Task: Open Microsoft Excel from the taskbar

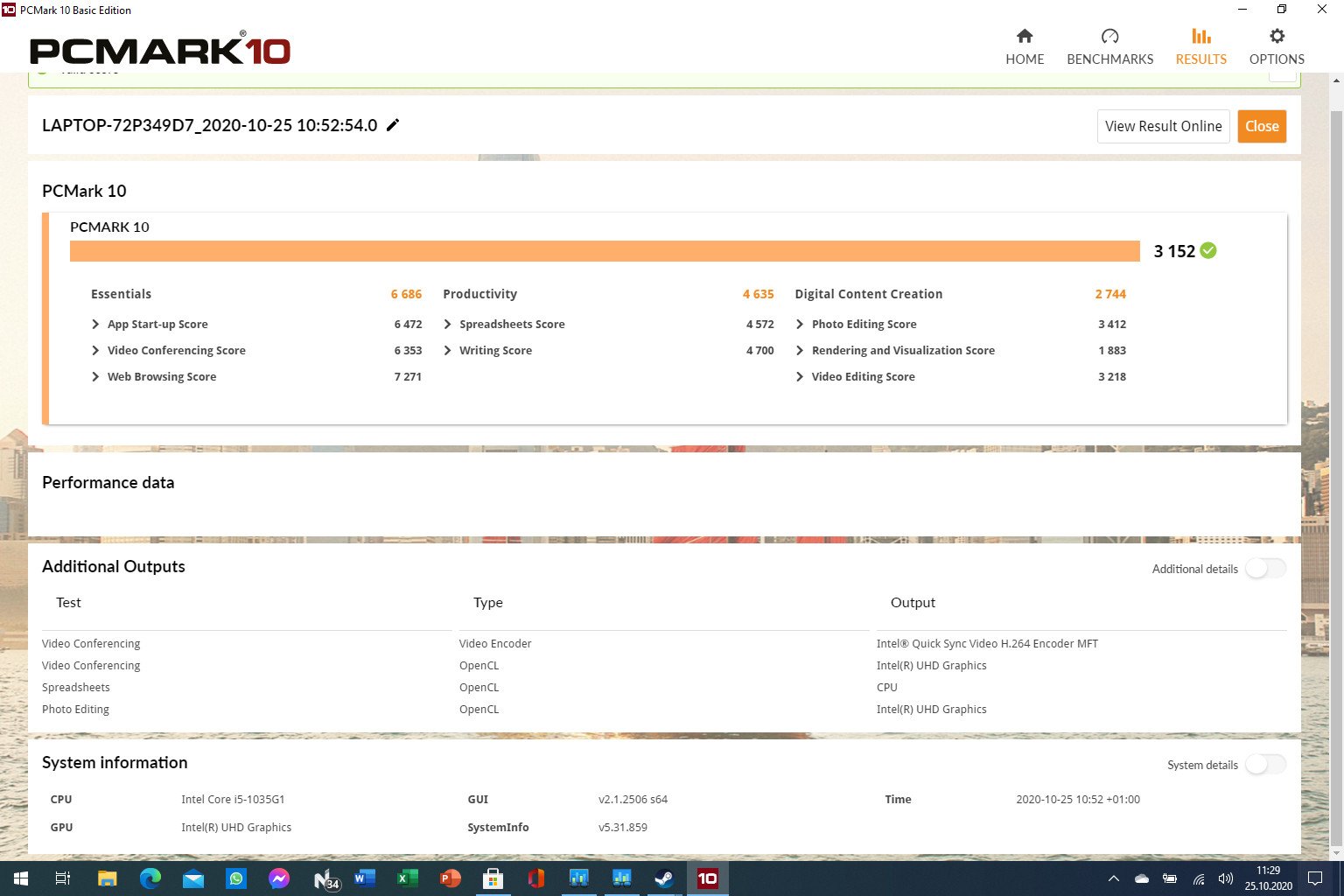Action: (x=408, y=878)
